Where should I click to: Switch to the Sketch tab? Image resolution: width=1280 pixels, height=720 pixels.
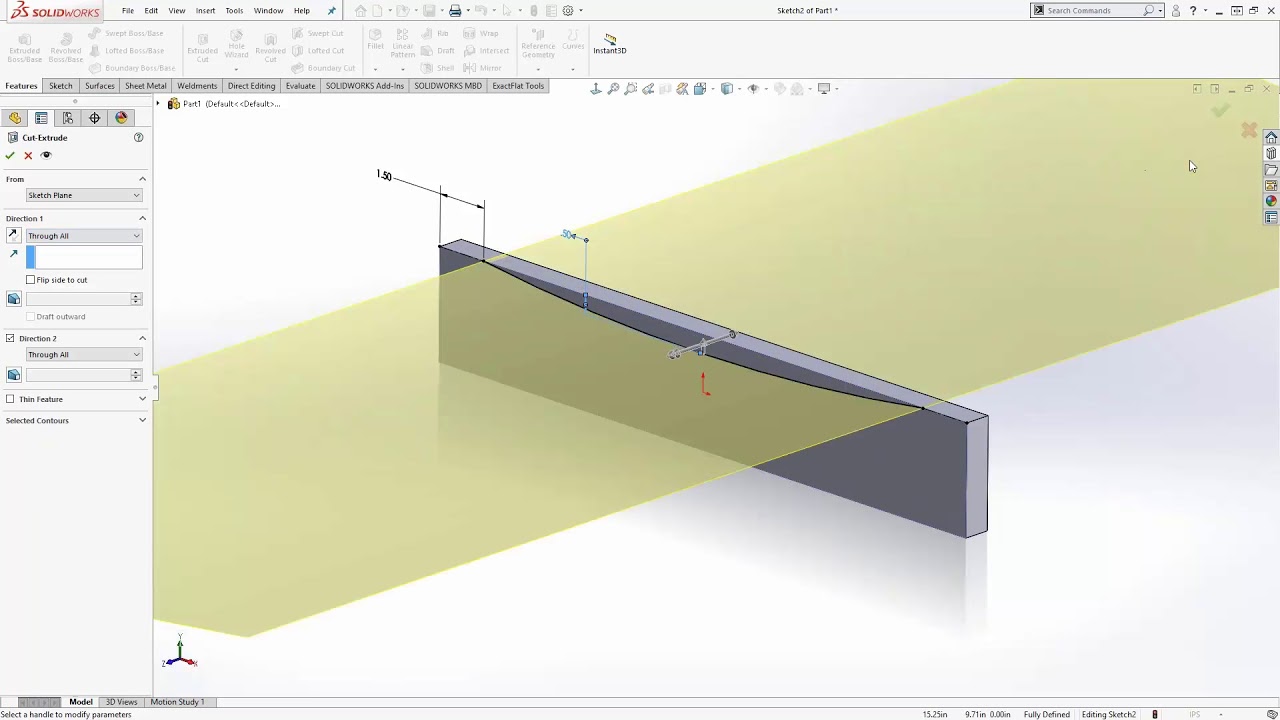61,86
